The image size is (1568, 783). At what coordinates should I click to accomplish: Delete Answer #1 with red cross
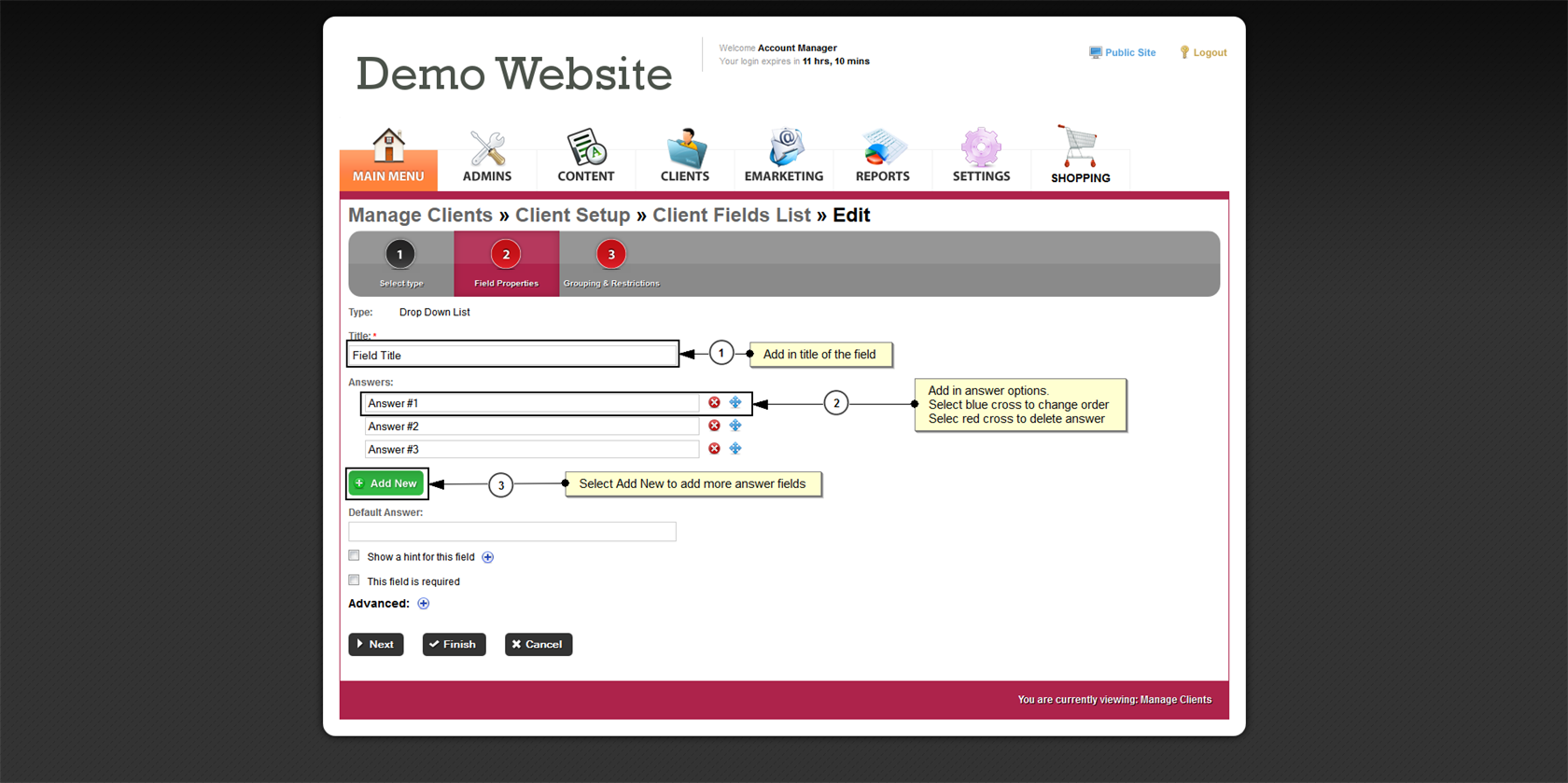click(714, 403)
